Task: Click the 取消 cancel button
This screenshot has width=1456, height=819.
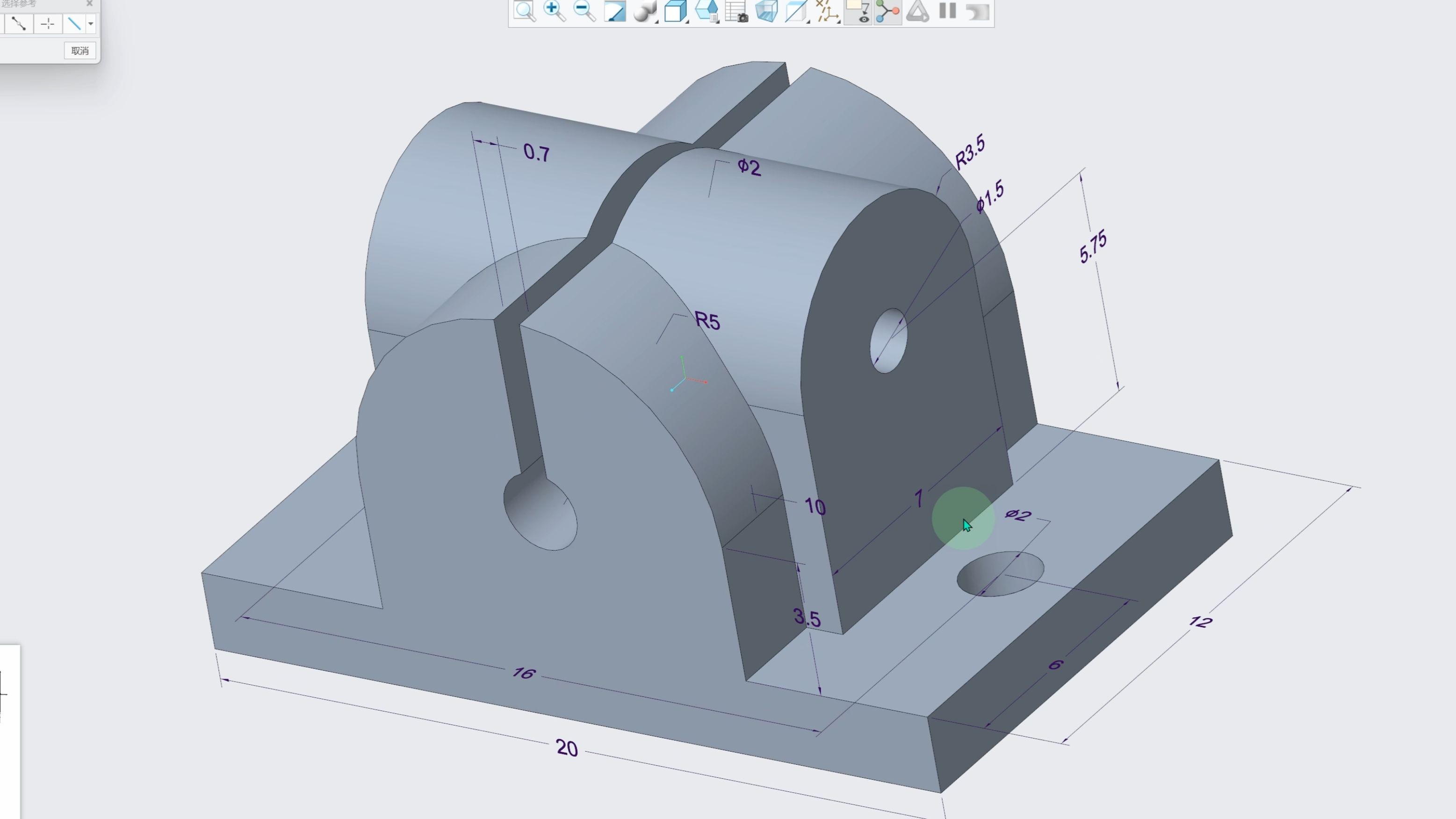Action: pyautogui.click(x=79, y=51)
